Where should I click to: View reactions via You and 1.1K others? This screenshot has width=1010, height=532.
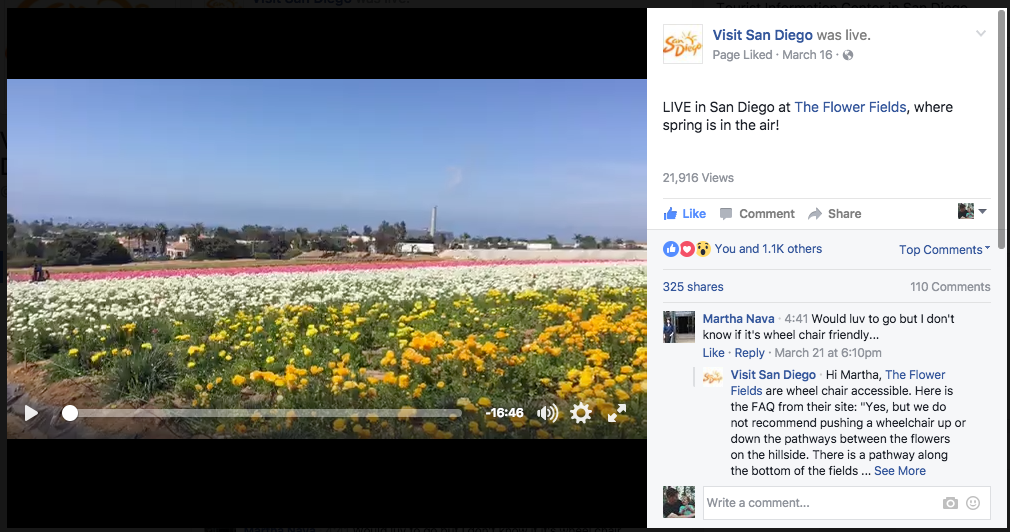click(768, 249)
